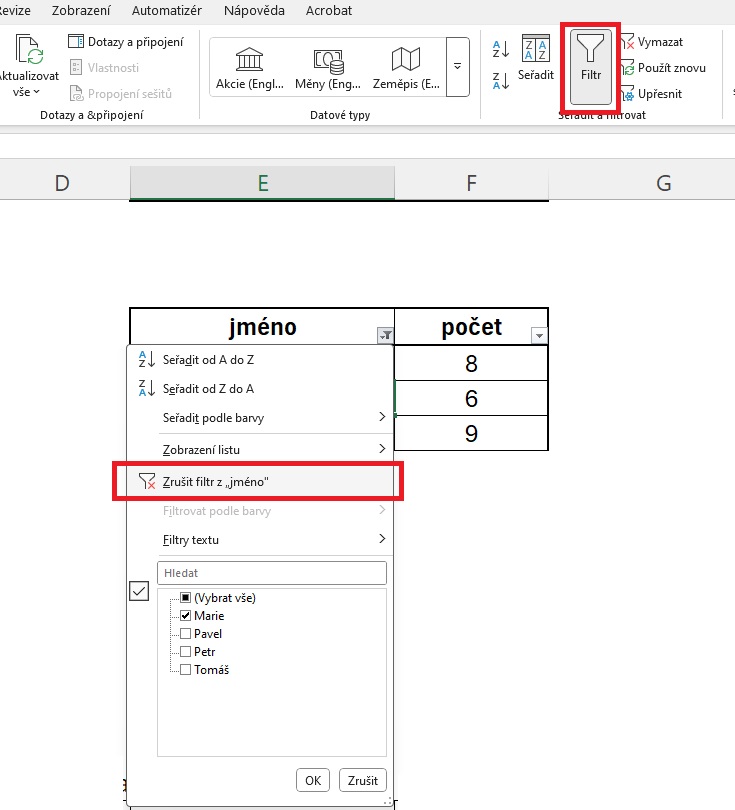Uncheck the Marie checkbox
735x810 pixels.
tap(185, 616)
